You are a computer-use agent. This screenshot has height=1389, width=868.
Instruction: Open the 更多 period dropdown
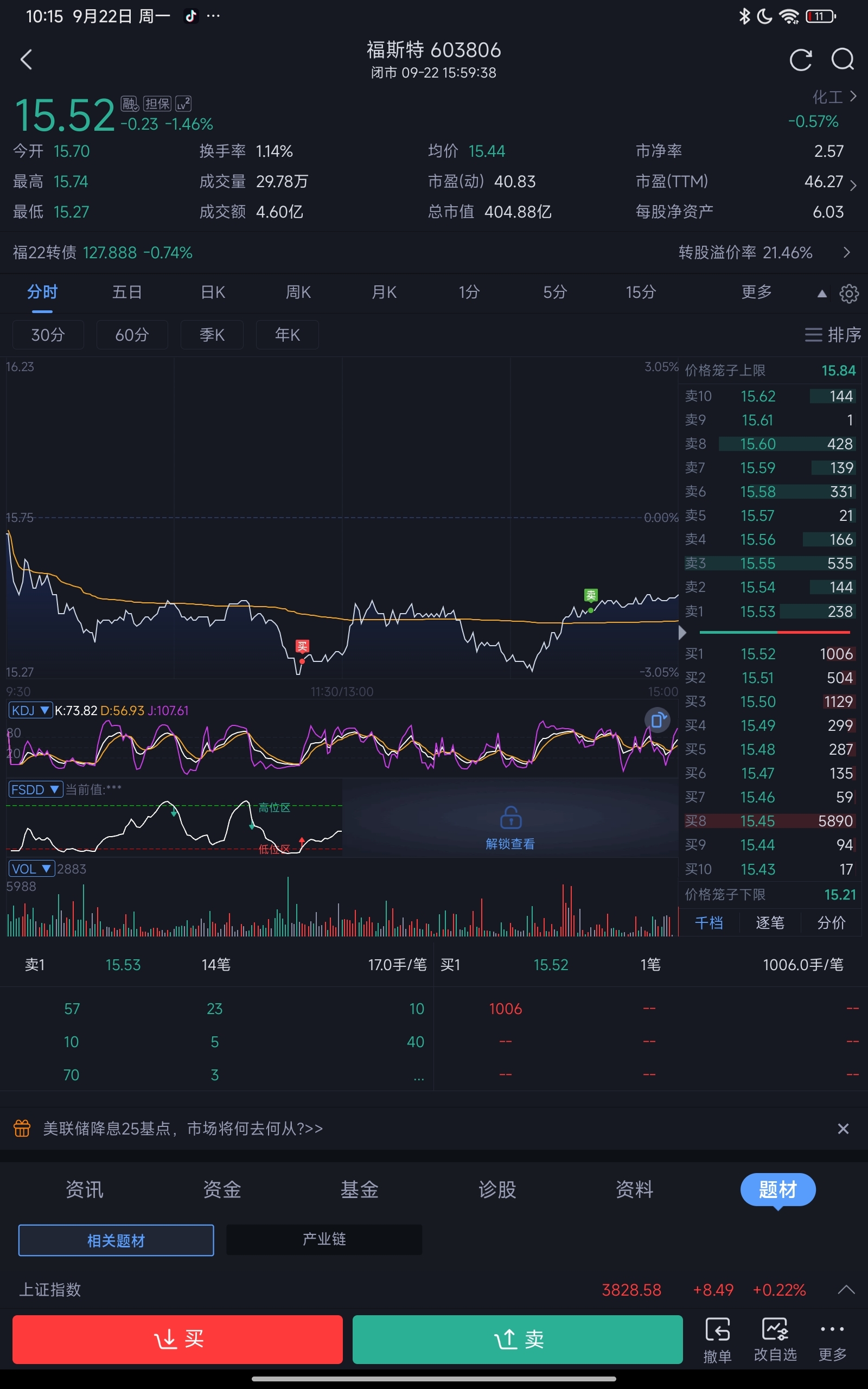757,292
